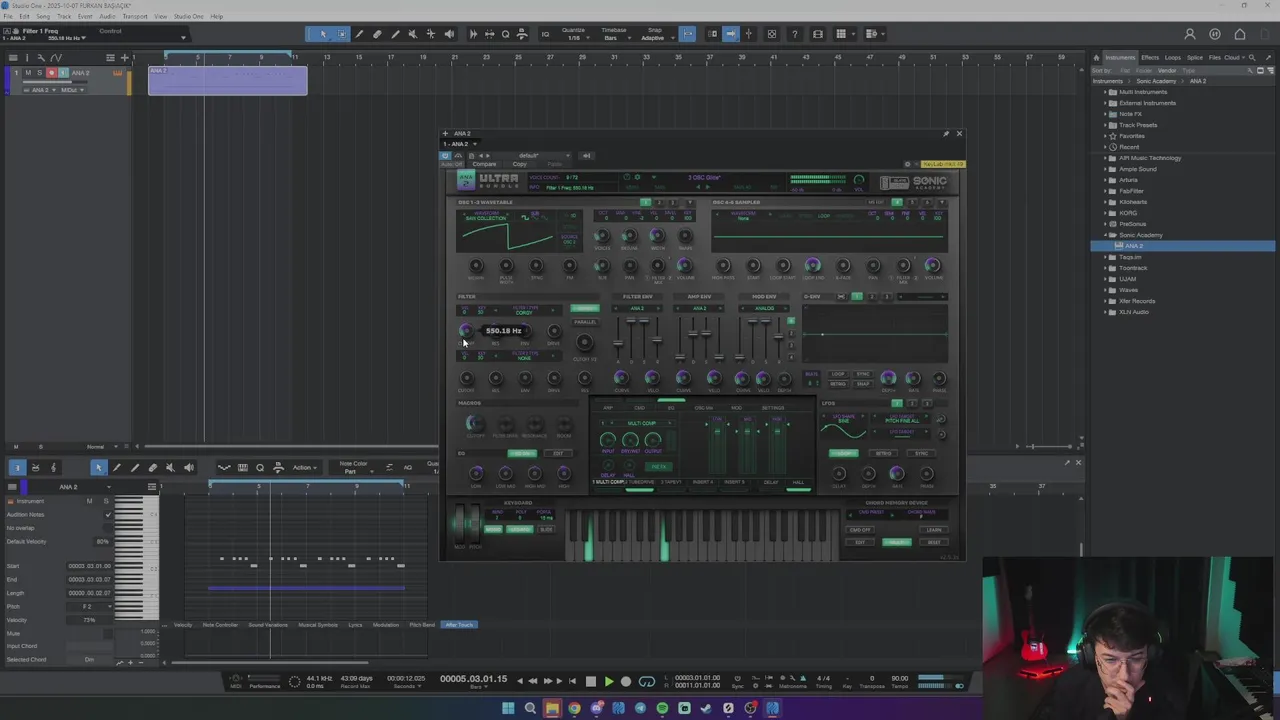Open the Studio One menu

(x=188, y=16)
